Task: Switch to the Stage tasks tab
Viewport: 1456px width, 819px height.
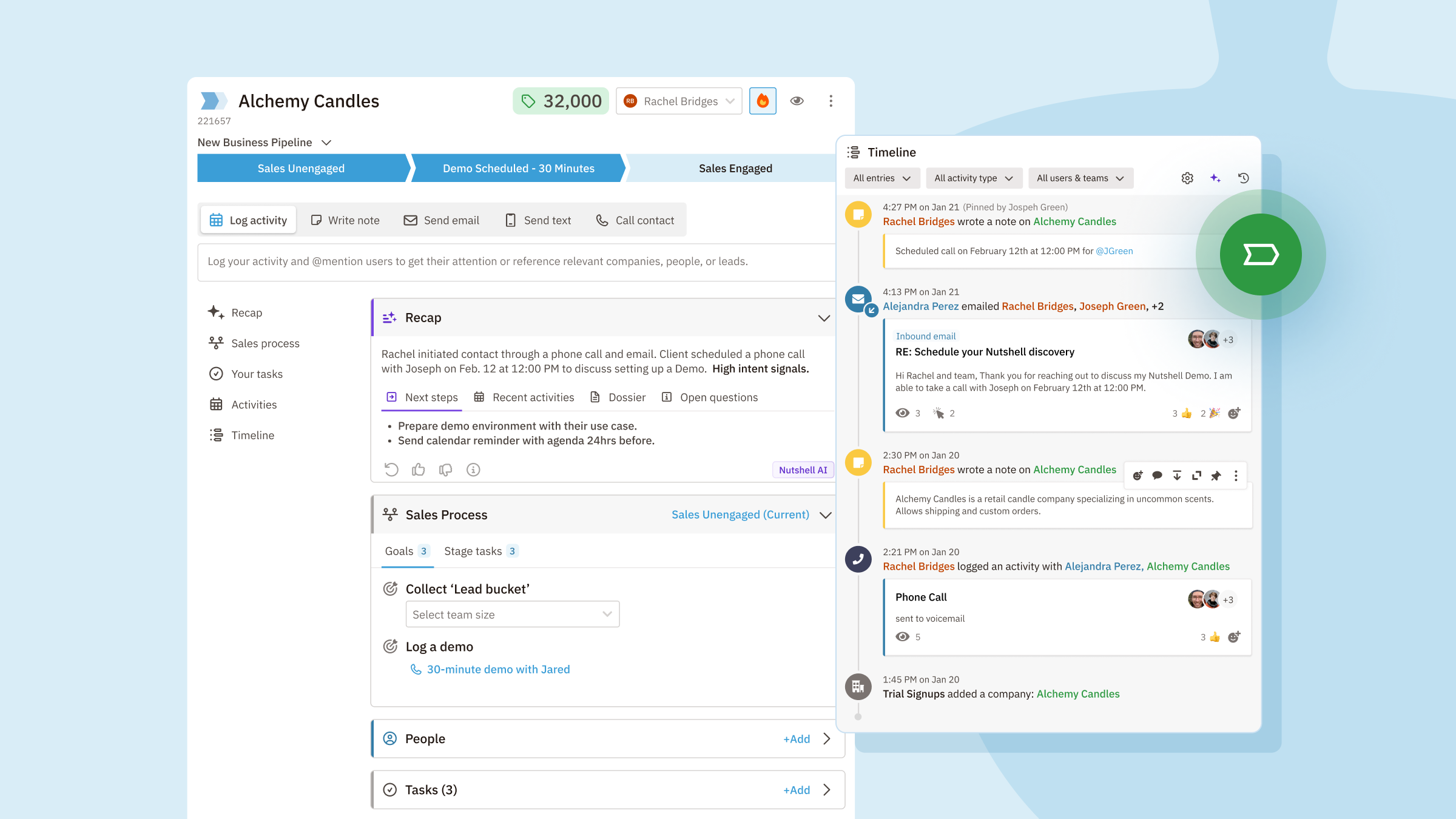Action: (x=481, y=551)
